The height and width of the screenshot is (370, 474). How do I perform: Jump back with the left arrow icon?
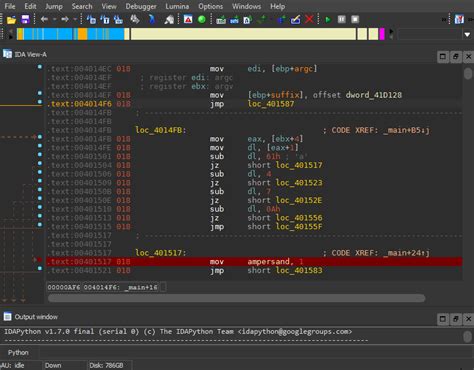click(44, 19)
